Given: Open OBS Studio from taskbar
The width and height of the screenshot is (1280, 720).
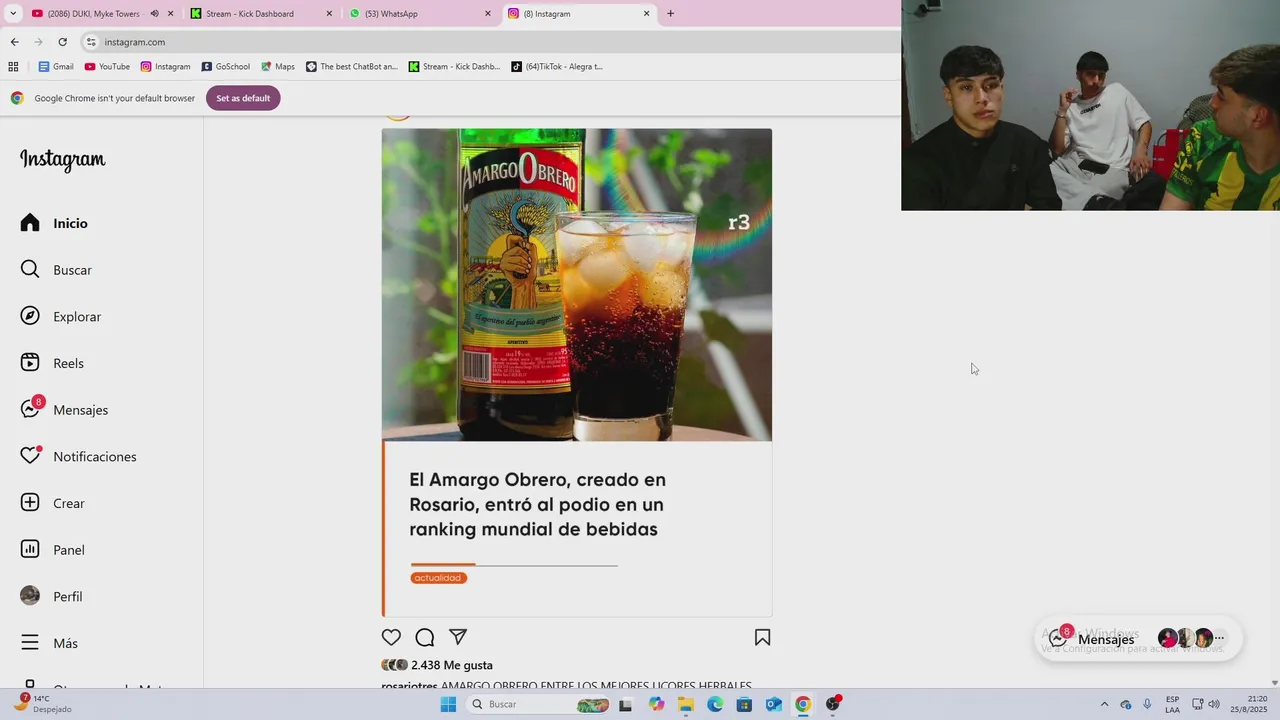Looking at the screenshot, I should pyautogui.click(x=832, y=704).
